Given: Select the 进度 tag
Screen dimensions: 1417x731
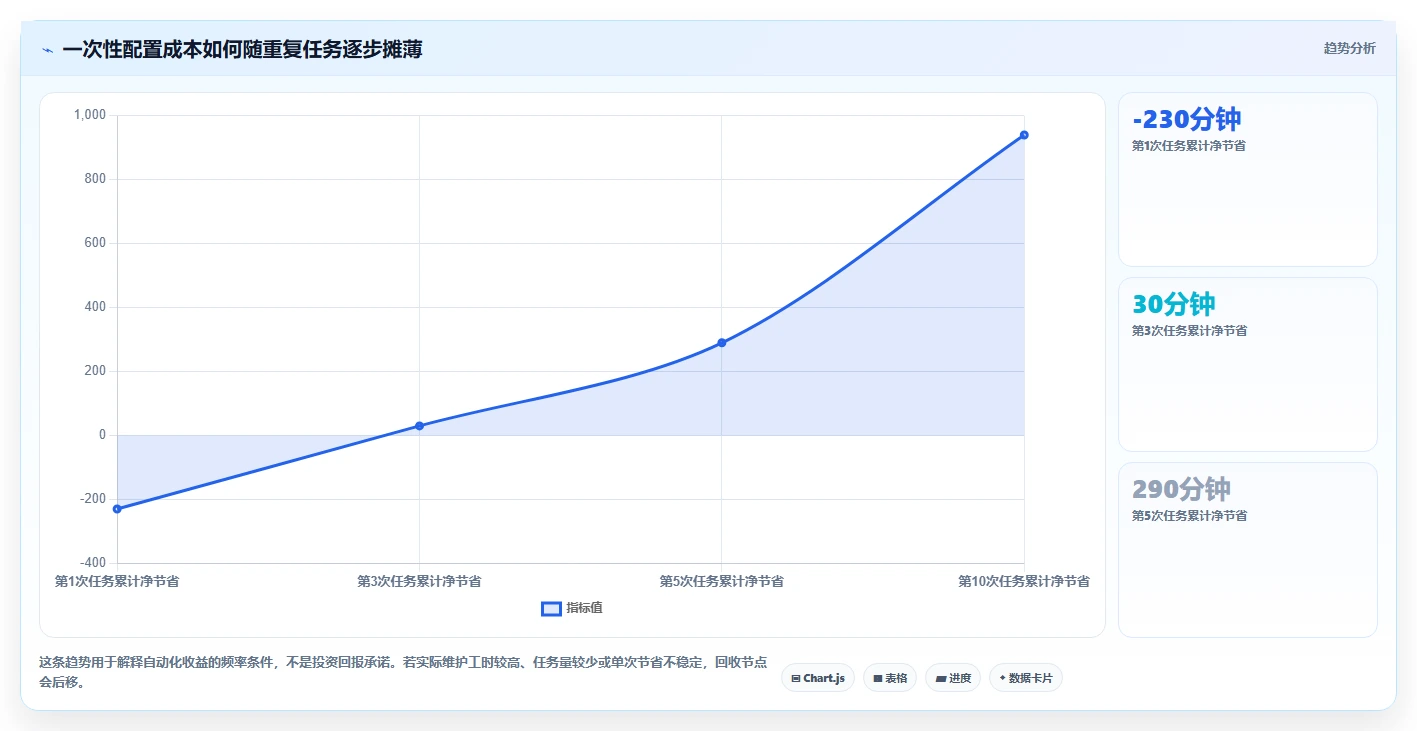Looking at the screenshot, I should [953, 678].
